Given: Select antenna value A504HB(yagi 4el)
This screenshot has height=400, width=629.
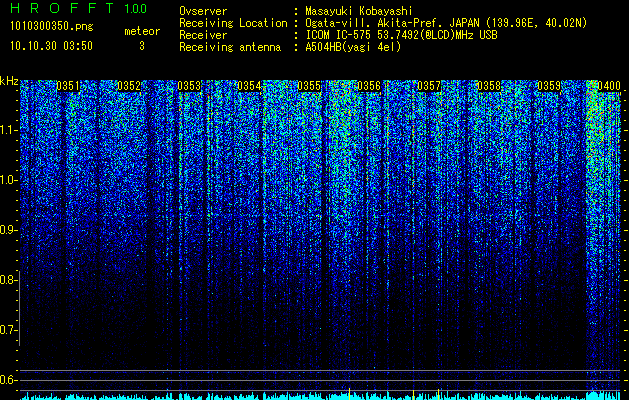Looking at the screenshot, I should coord(353,47).
